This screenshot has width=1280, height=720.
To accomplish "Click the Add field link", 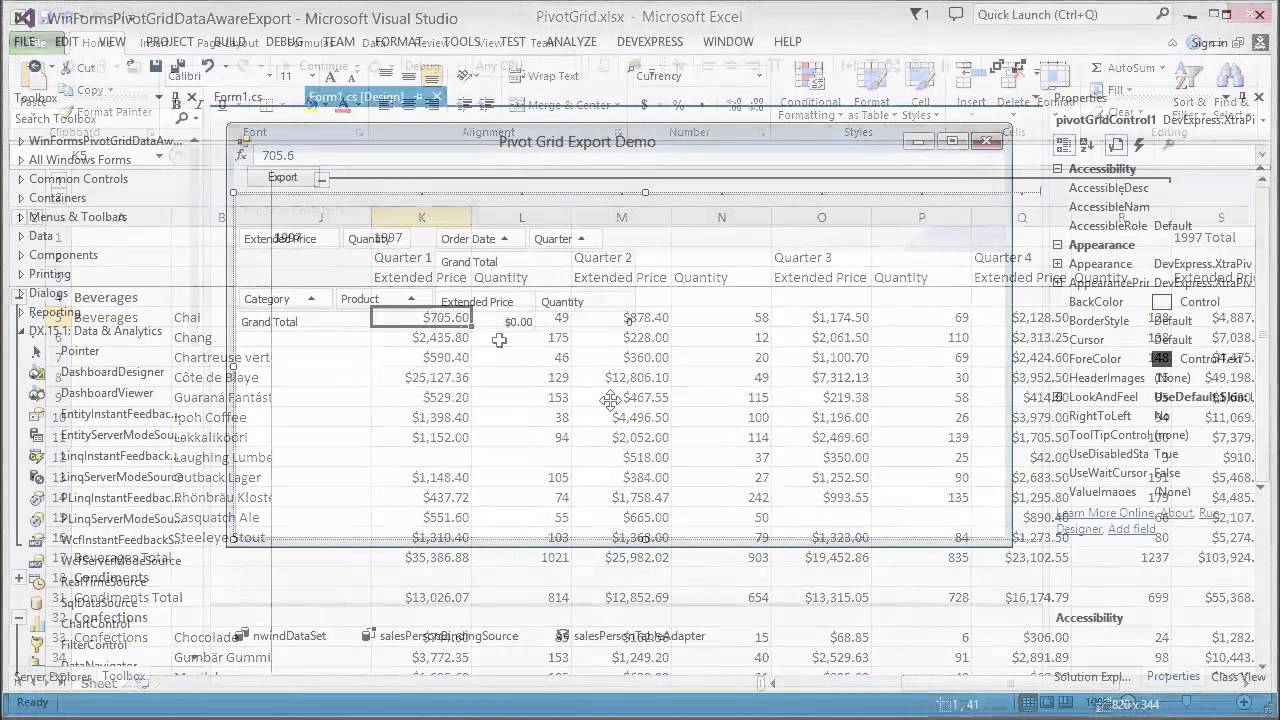I will (1132, 529).
